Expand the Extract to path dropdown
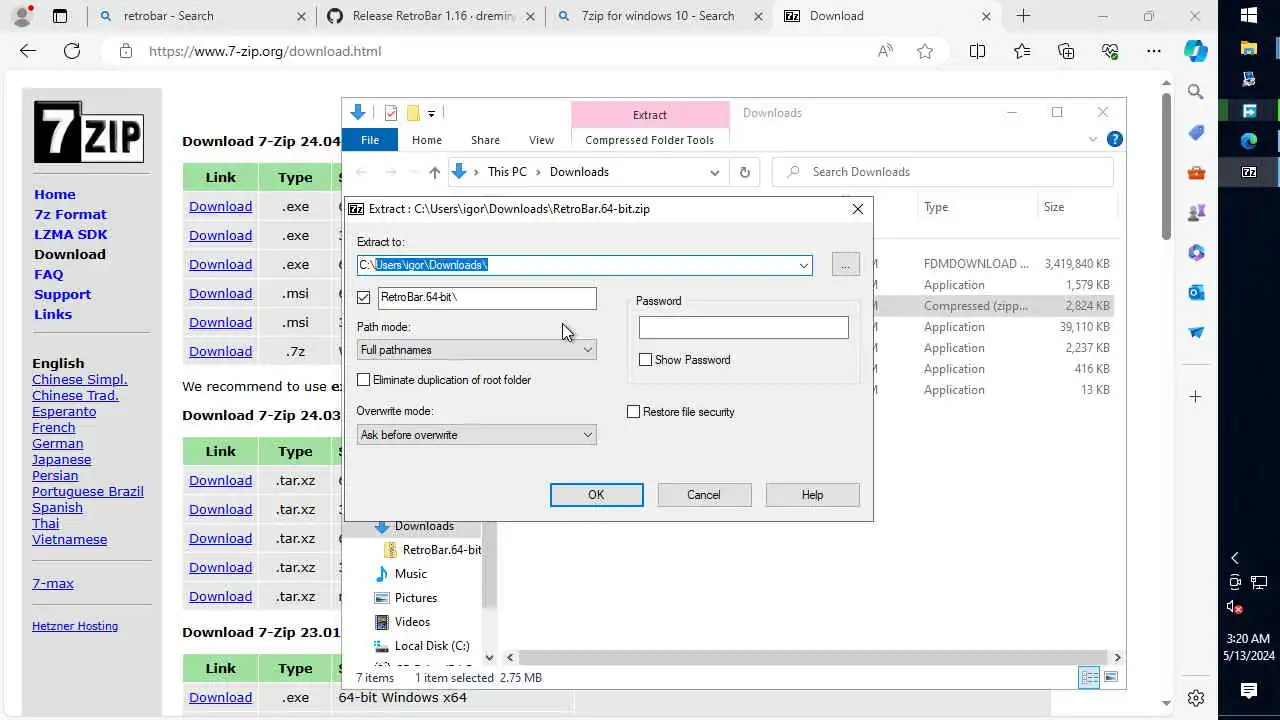Image resolution: width=1280 pixels, height=720 pixels. [803, 265]
